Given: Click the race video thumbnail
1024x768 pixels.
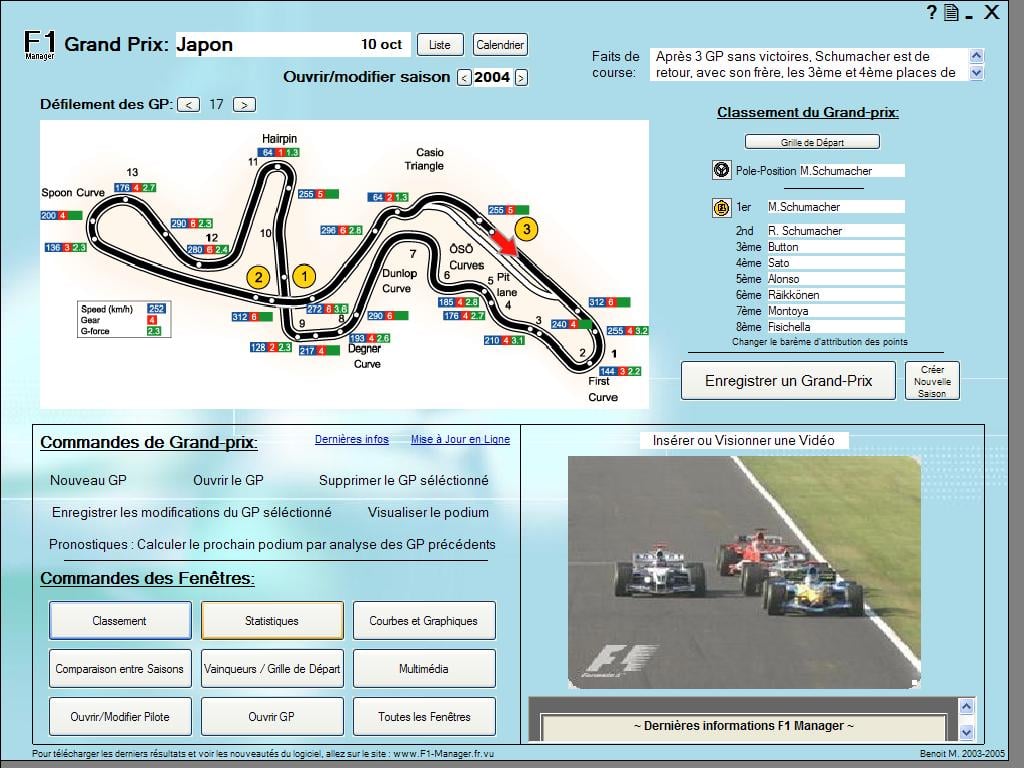Looking at the screenshot, I should point(744,572).
